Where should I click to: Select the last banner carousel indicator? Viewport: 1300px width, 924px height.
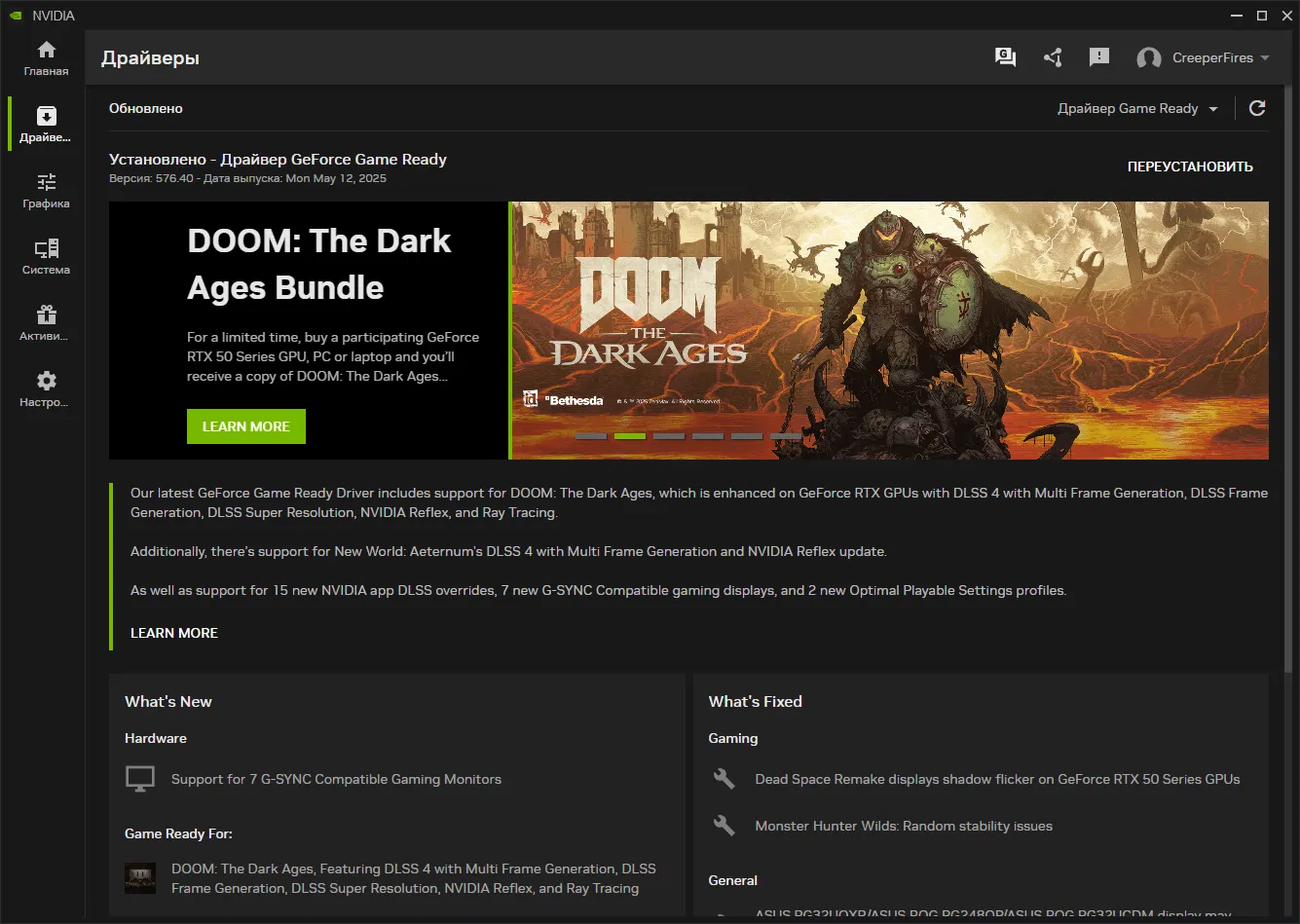(786, 436)
